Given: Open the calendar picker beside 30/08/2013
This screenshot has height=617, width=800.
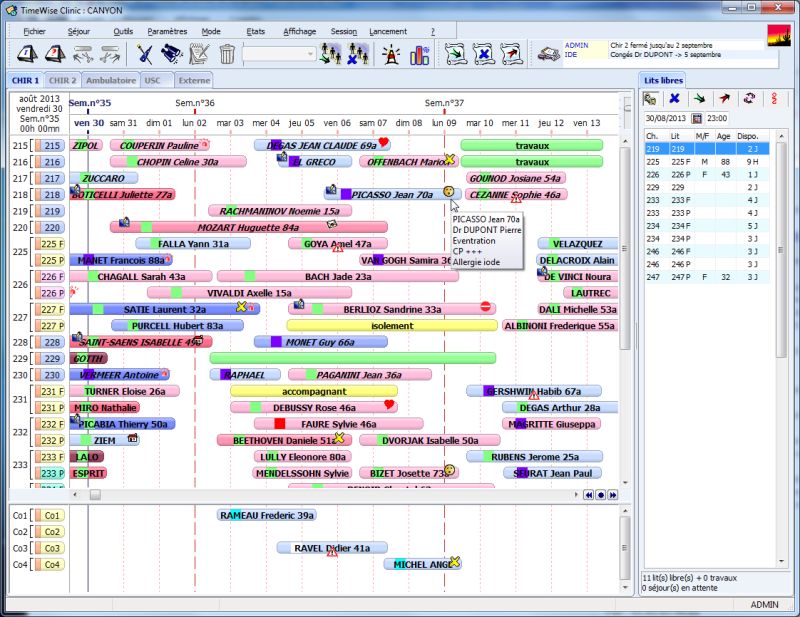Looking at the screenshot, I should [x=697, y=119].
